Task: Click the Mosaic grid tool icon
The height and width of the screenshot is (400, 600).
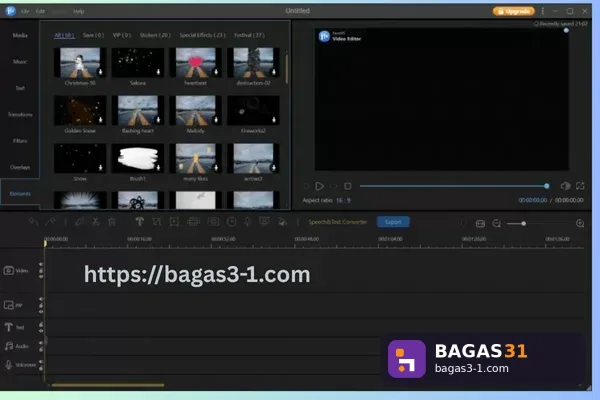Action: click(x=193, y=222)
